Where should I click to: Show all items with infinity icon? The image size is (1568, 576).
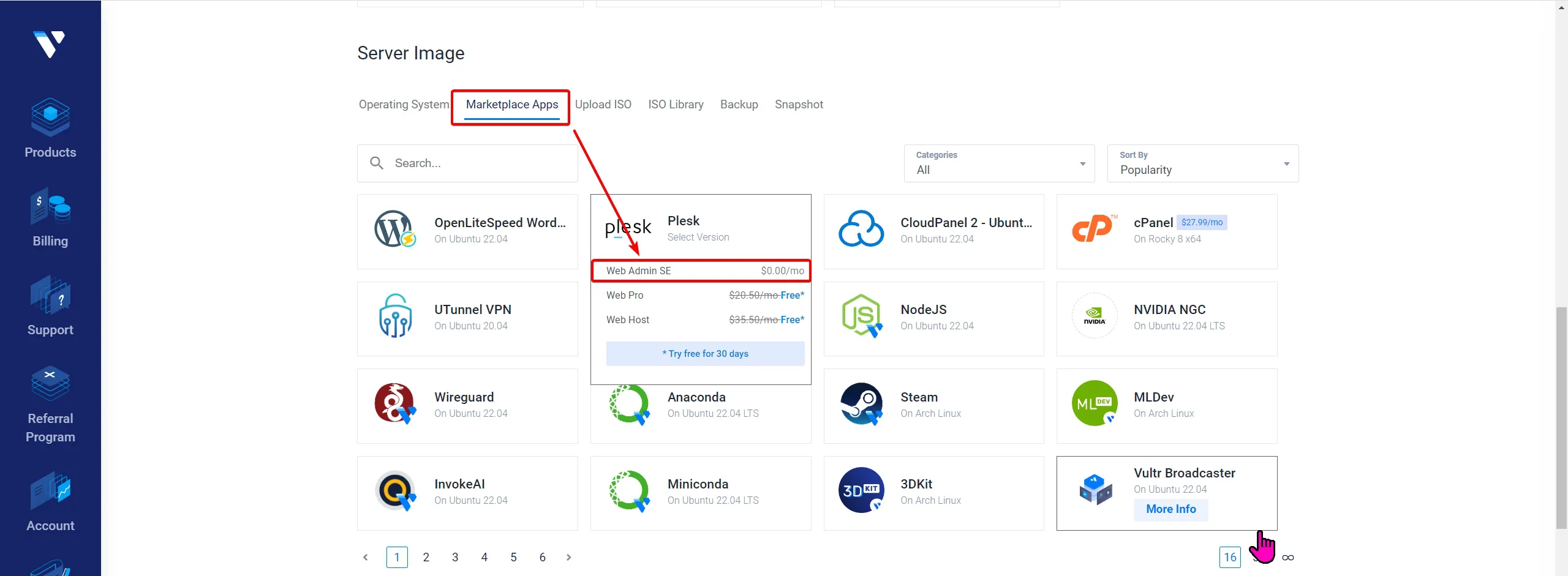1288,557
